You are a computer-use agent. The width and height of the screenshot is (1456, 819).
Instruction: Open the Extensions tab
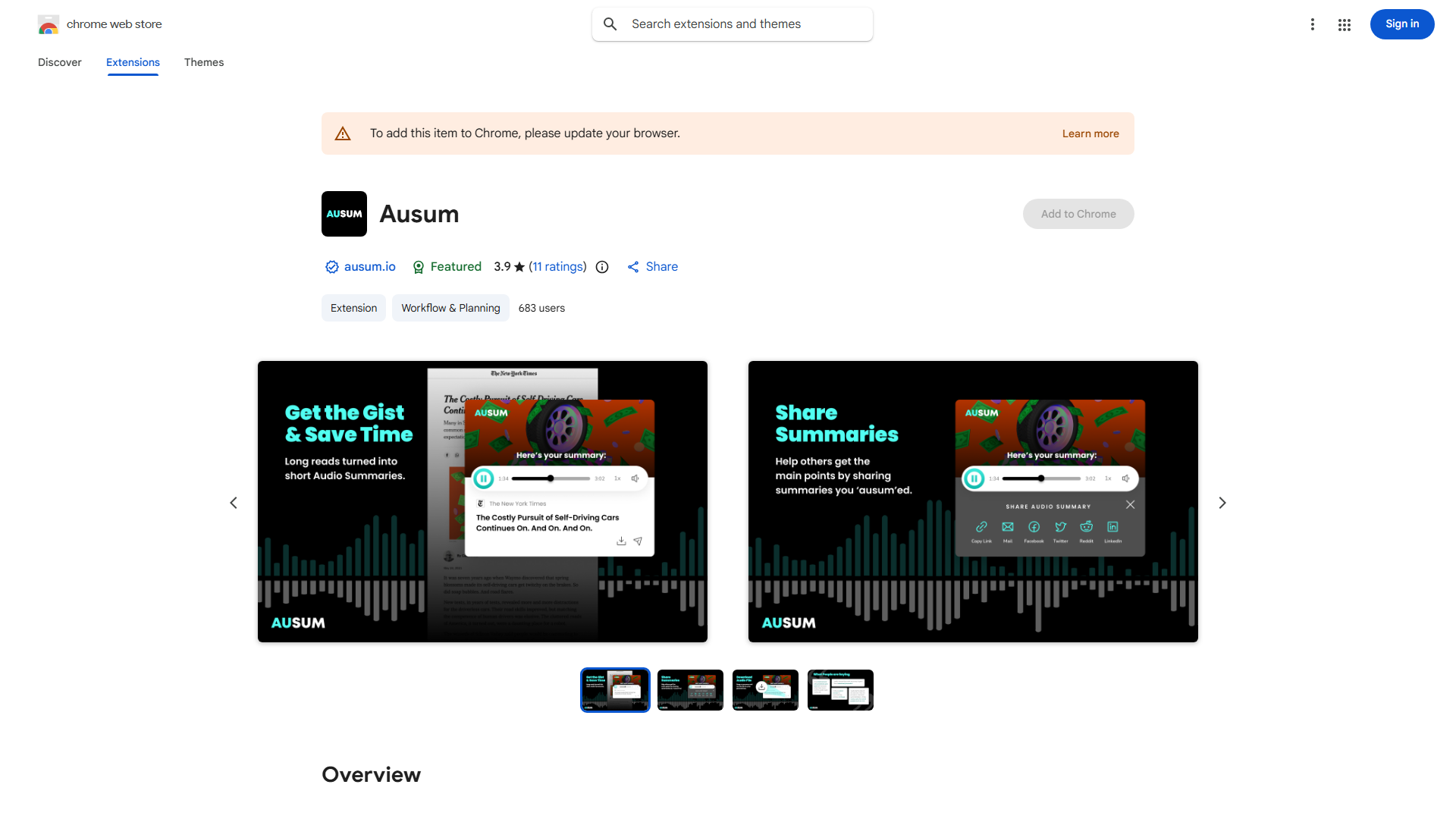pyautogui.click(x=133, y=62)
